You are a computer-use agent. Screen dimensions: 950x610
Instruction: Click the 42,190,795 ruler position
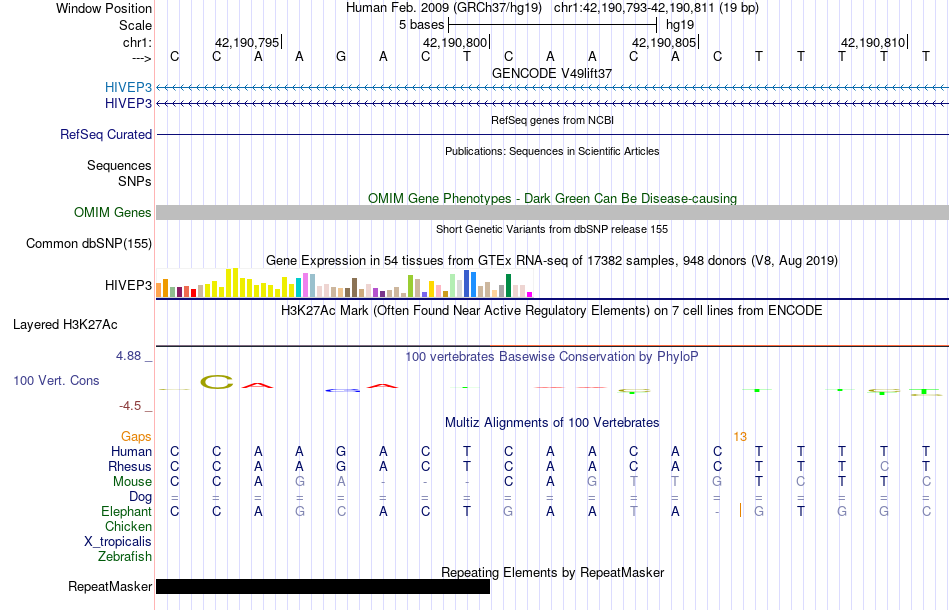pos(247,42)
